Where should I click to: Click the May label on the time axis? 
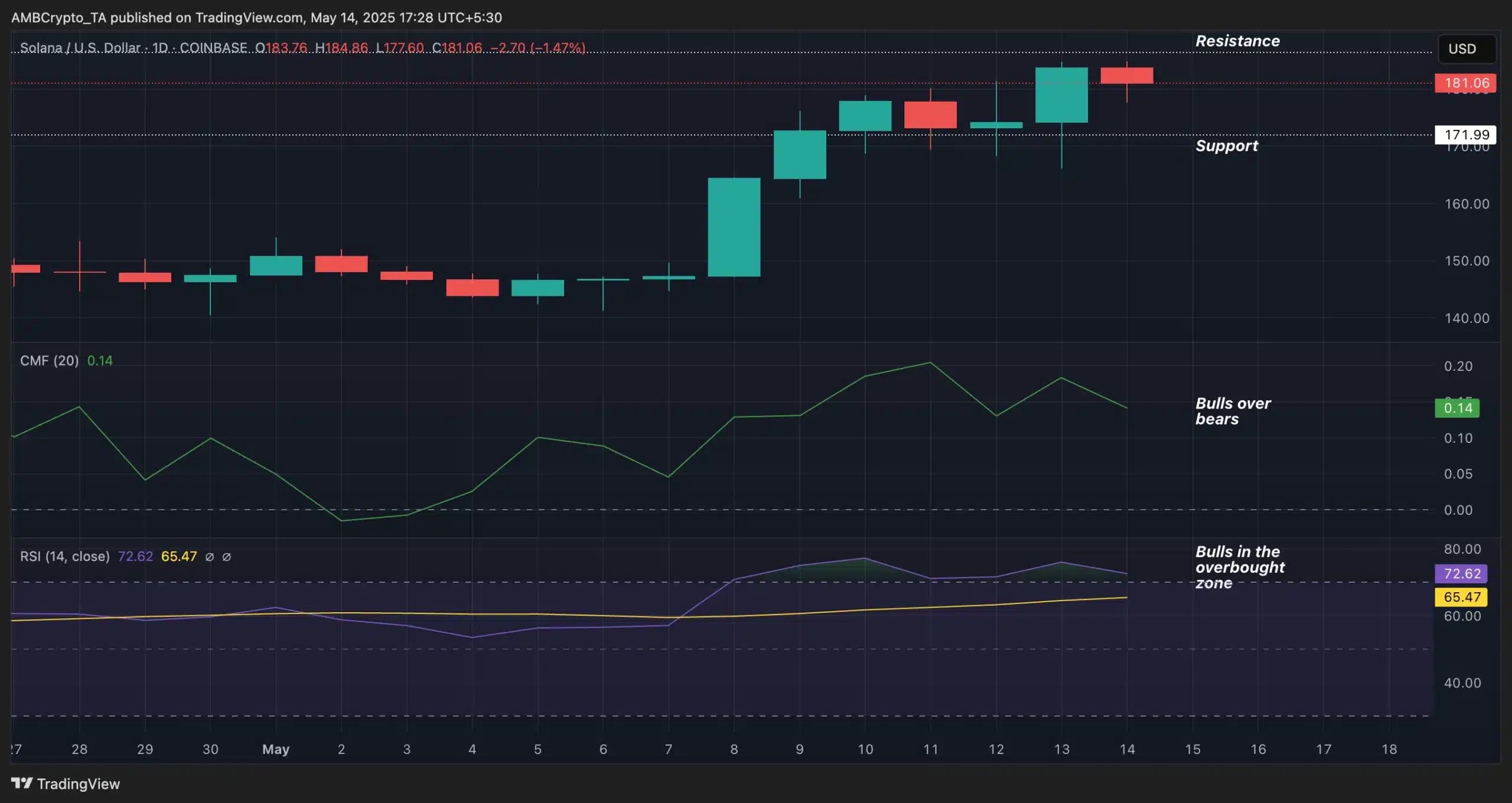276,750
